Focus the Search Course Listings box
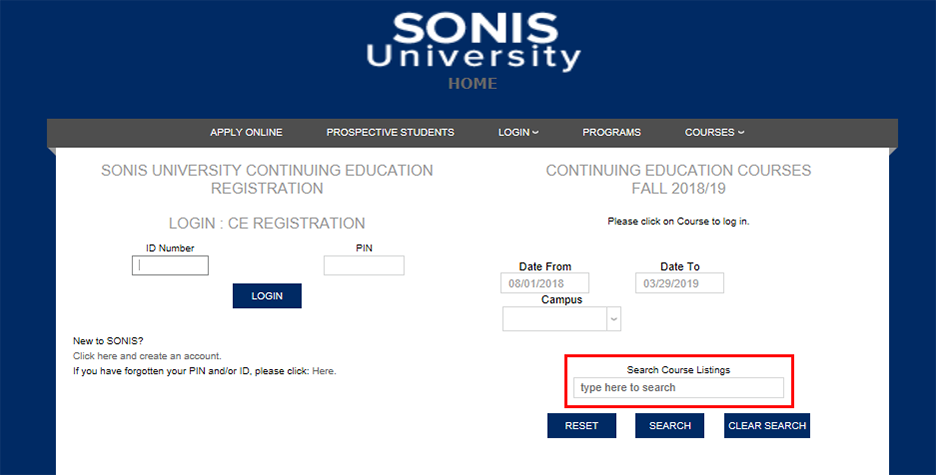 [679, 388]
